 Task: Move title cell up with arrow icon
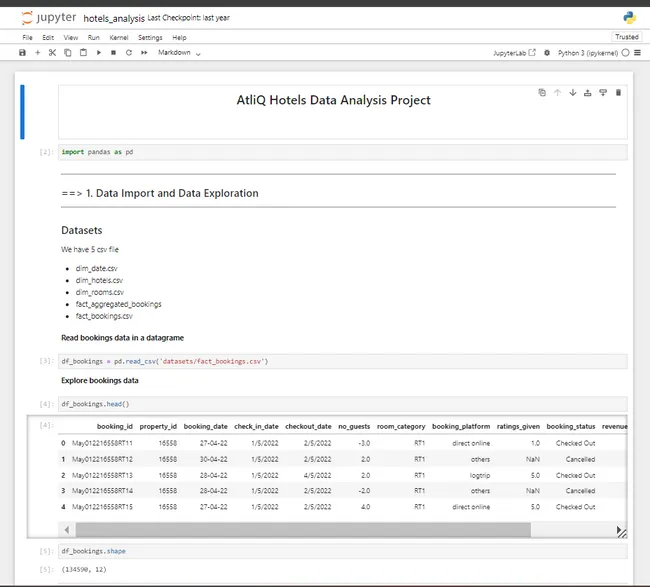(557, 92)
